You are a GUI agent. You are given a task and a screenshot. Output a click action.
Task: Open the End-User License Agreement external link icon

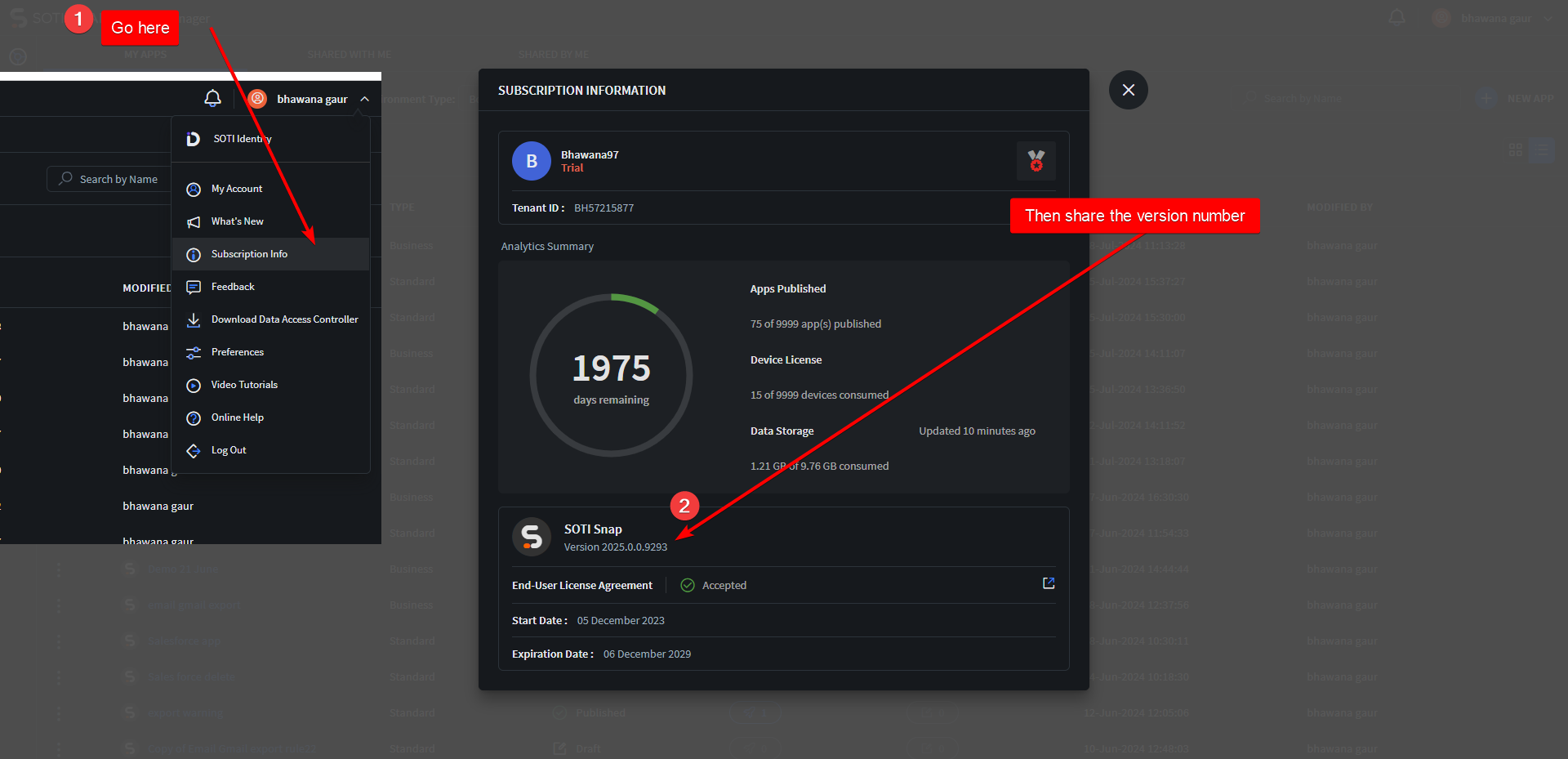point(1049,583)
